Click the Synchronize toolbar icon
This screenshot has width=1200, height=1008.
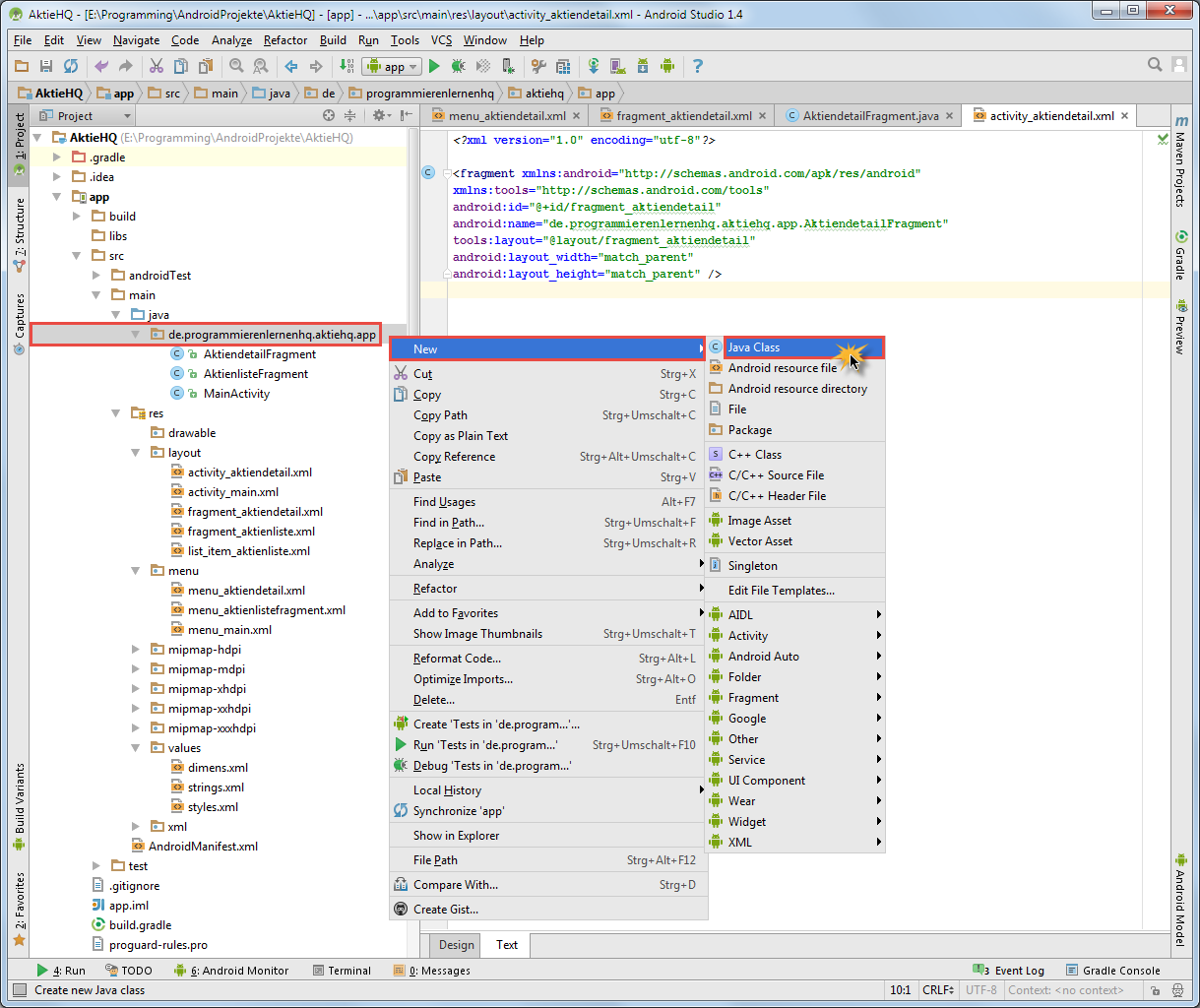pos(71,66)
